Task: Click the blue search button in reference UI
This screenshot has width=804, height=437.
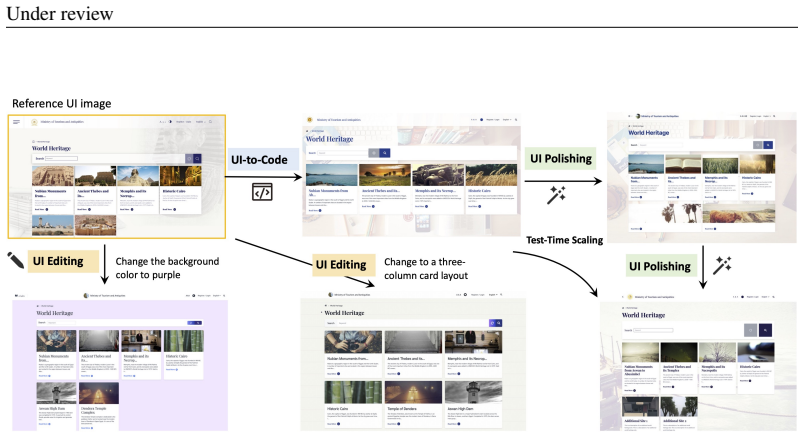Action: [x=197, y=158]
